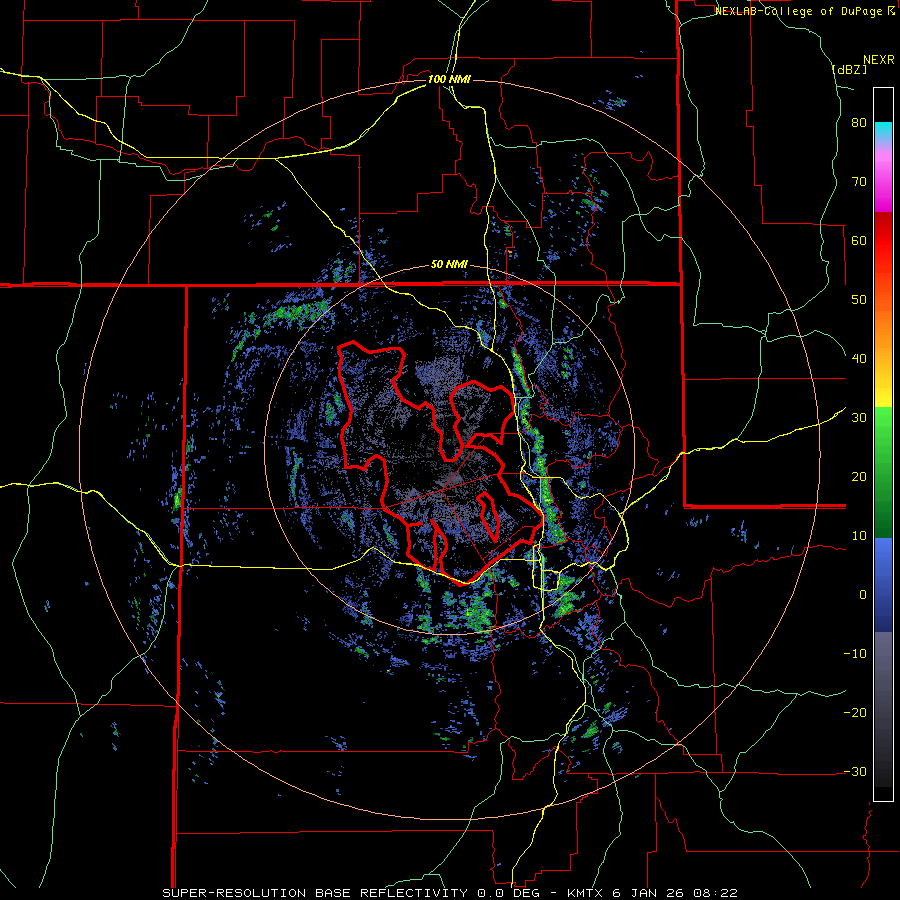Click the -30 dBZ value on the scale
Image resolution: width=900 pixels, height=900 pixels.
click(x=855, y=771)
